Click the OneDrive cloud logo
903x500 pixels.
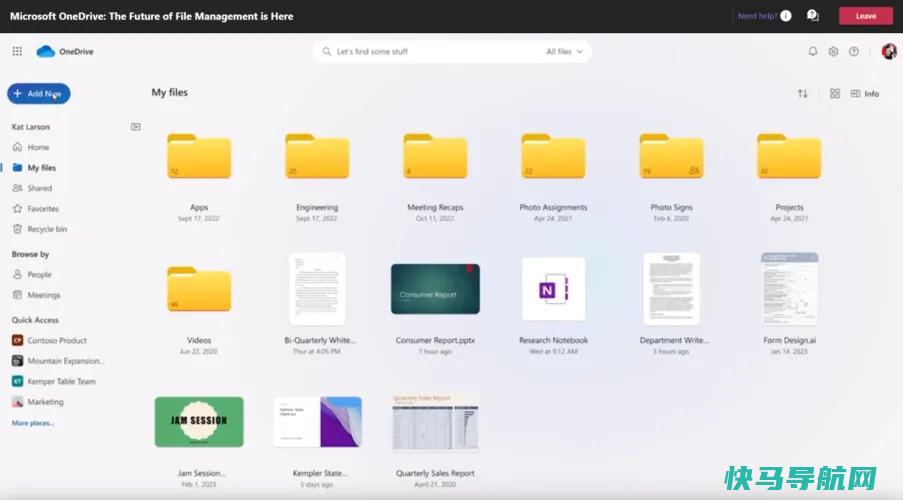pos(45,51)
